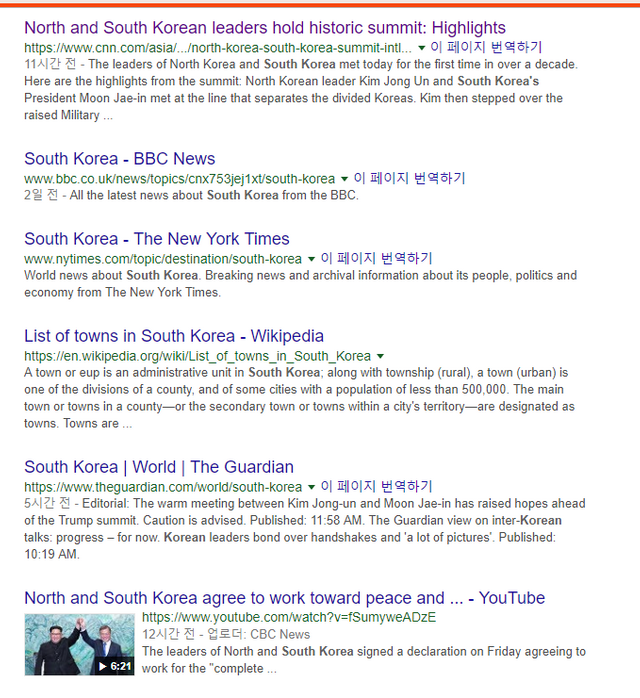Click the play icon with 6:21 duration on thumbnail
This screenshot has height=698, width=640.
coord(115,666)
